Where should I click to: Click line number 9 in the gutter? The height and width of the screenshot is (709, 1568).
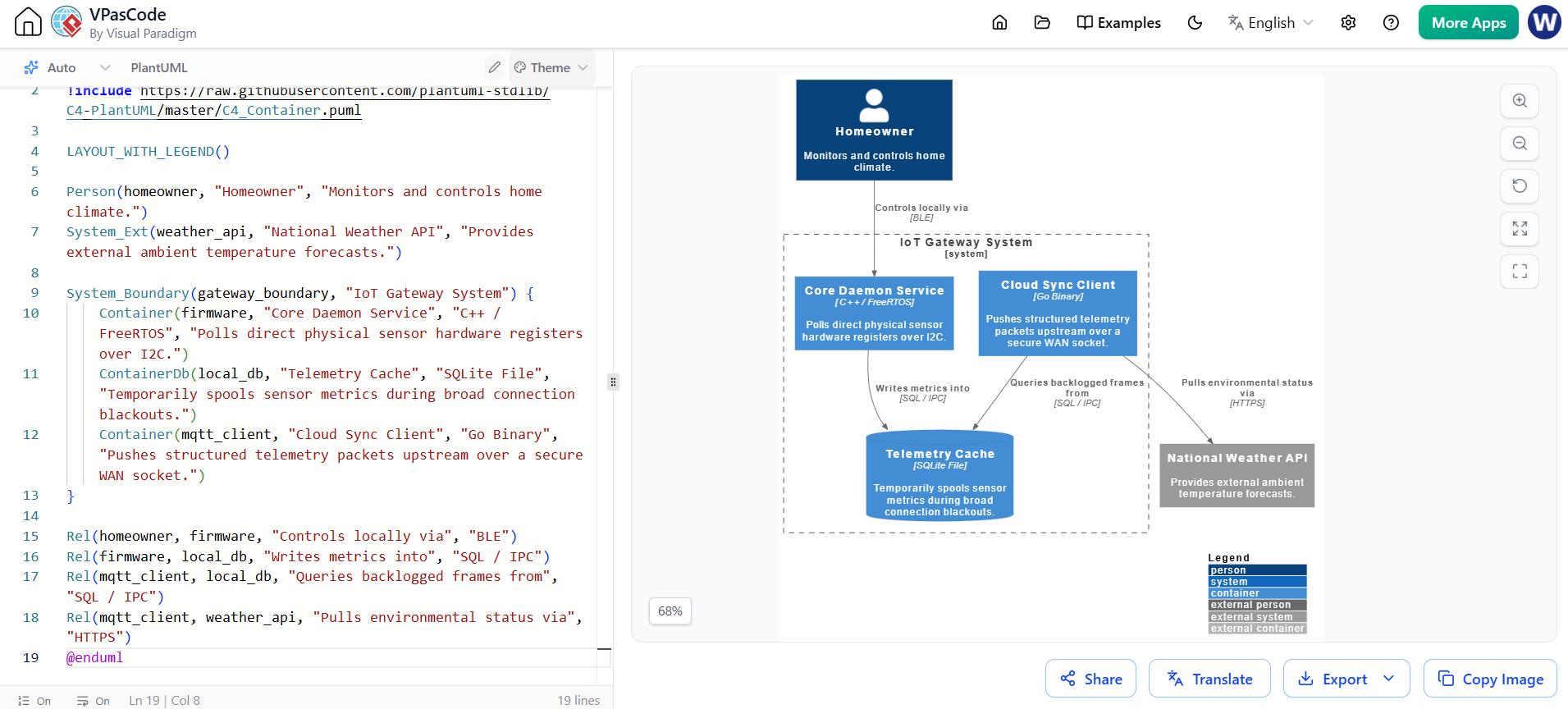(34, 293)
